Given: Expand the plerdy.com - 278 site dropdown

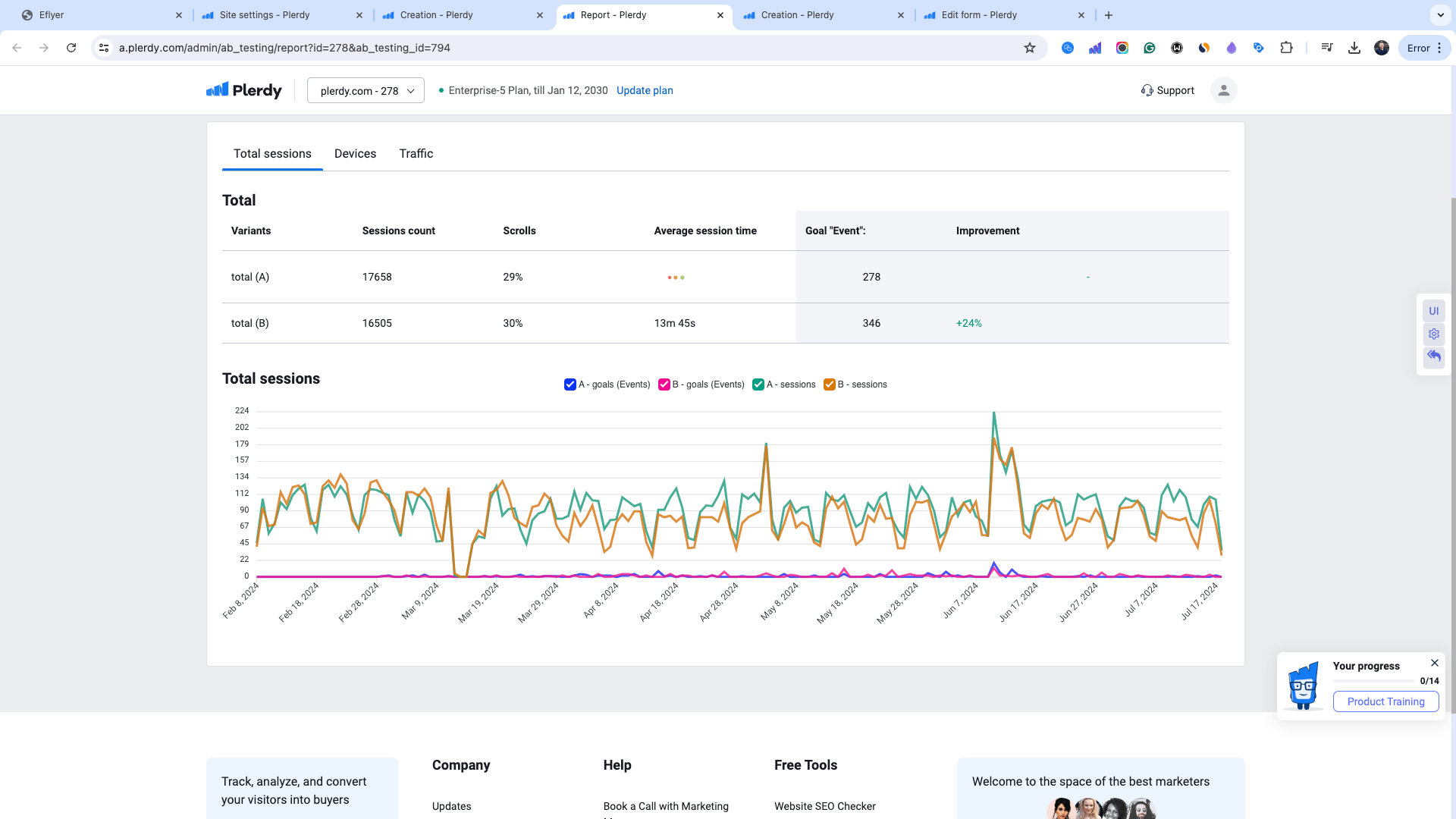Looking at the screenshot, I should tap(365, 90).
